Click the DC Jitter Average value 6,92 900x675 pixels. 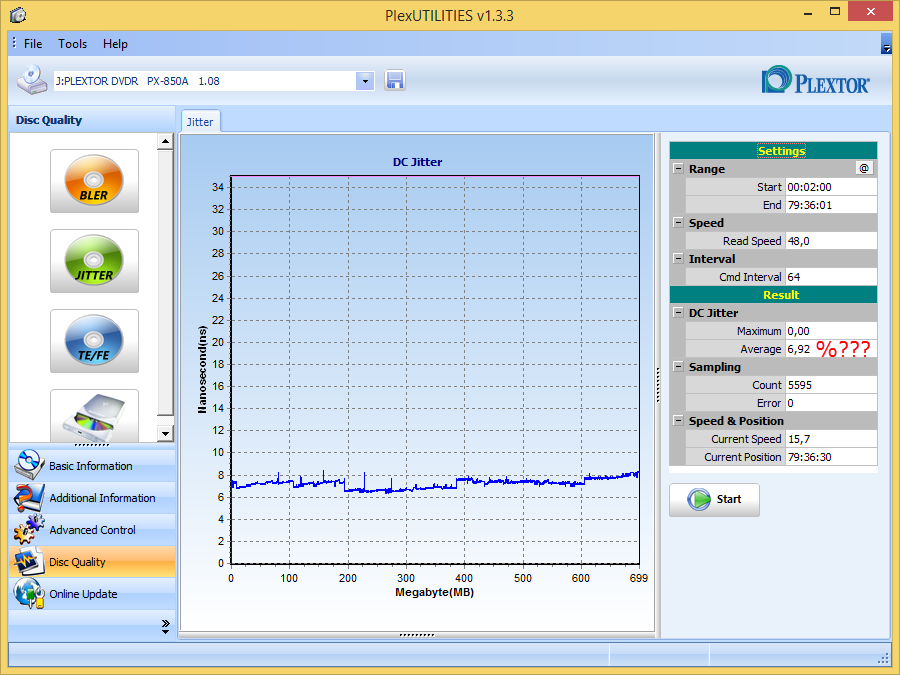(798, 349)
